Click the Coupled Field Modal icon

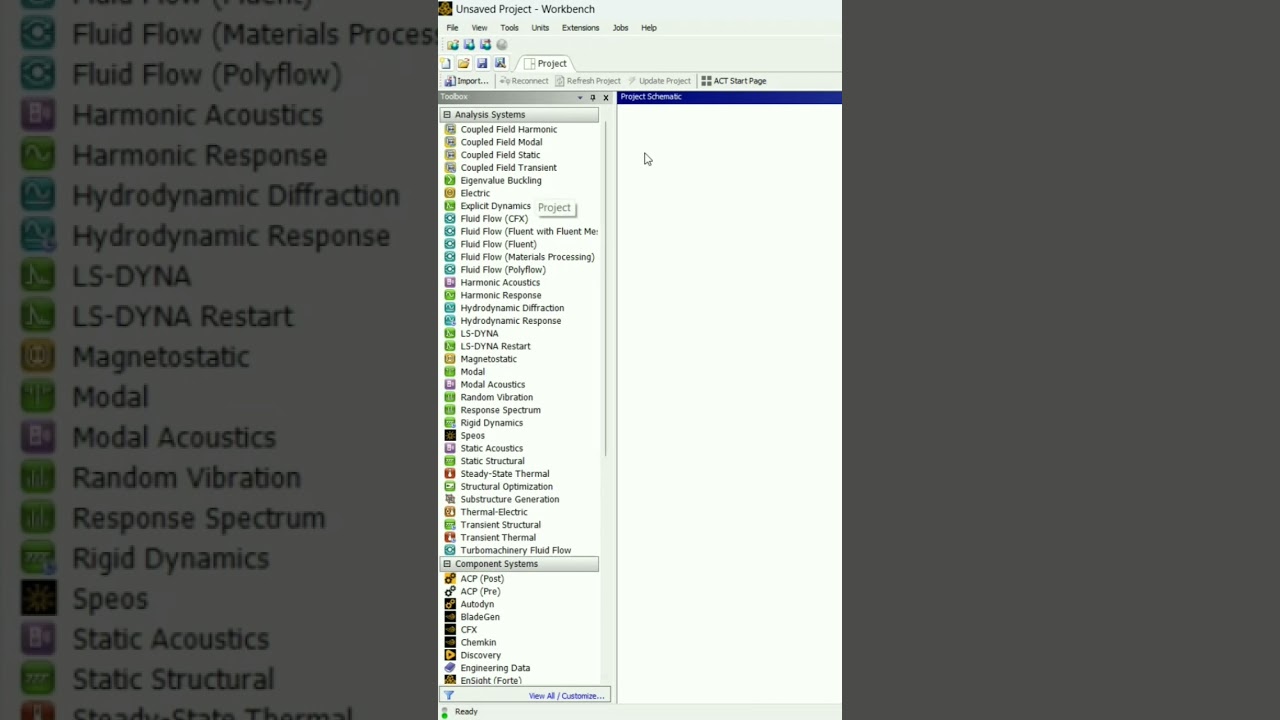pyautogui.click(x=450, y=142)
